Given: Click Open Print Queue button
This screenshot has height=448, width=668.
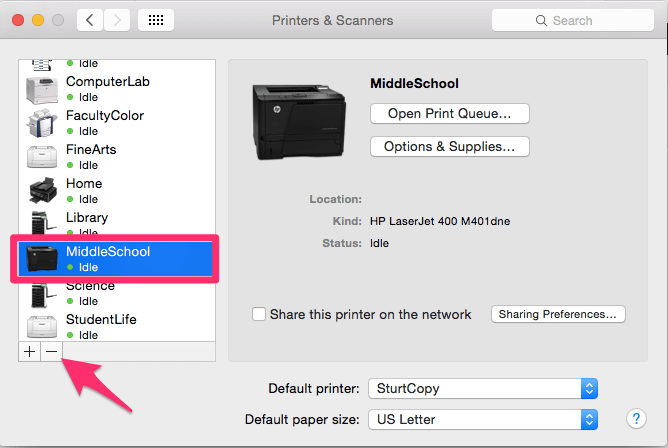Looking at the screenshot, I should pyautogui.click(x=449, y=114).
